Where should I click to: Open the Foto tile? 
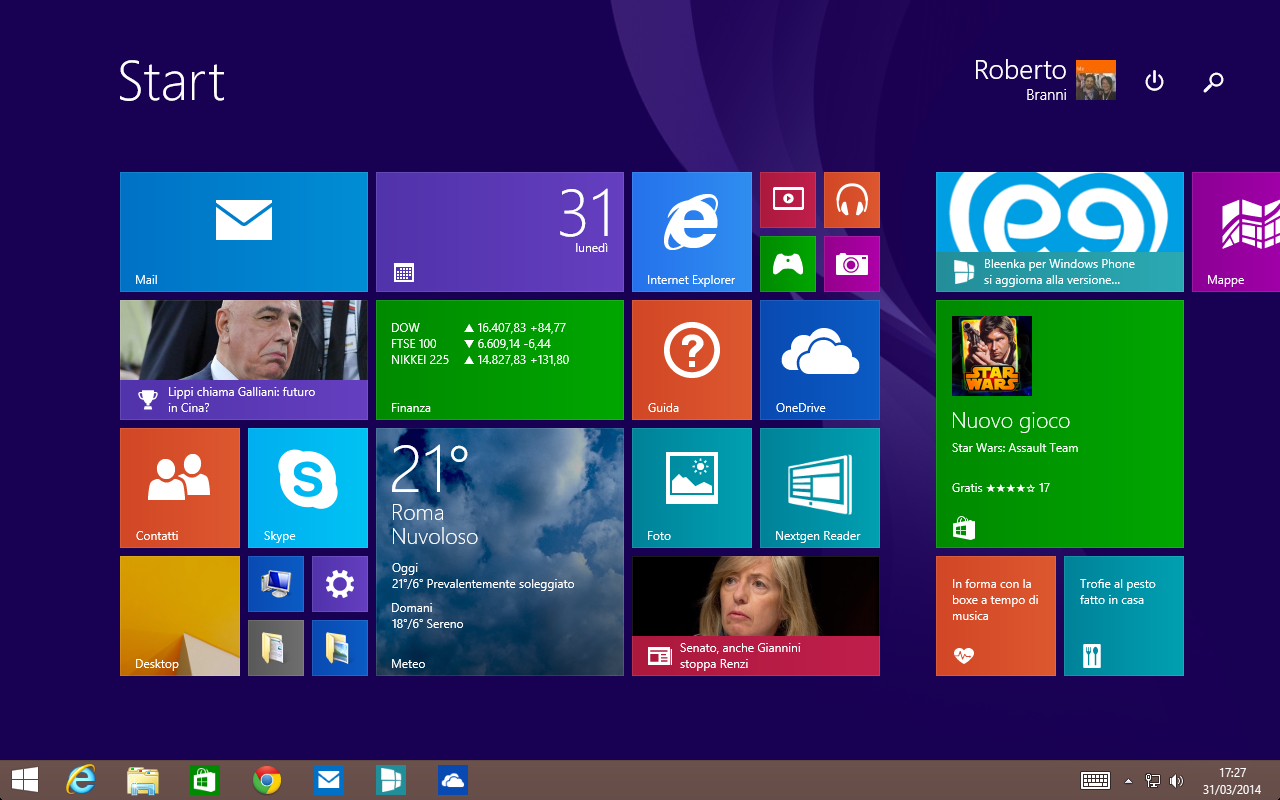pos(692,488)
